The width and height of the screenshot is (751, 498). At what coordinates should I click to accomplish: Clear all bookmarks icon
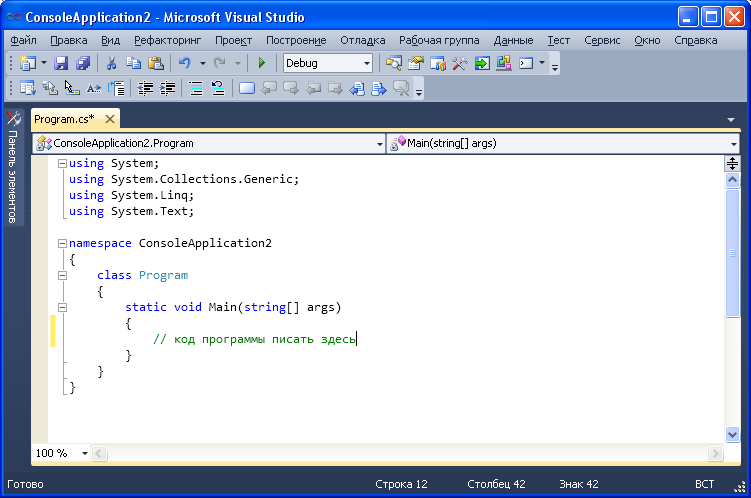[401, 88]
